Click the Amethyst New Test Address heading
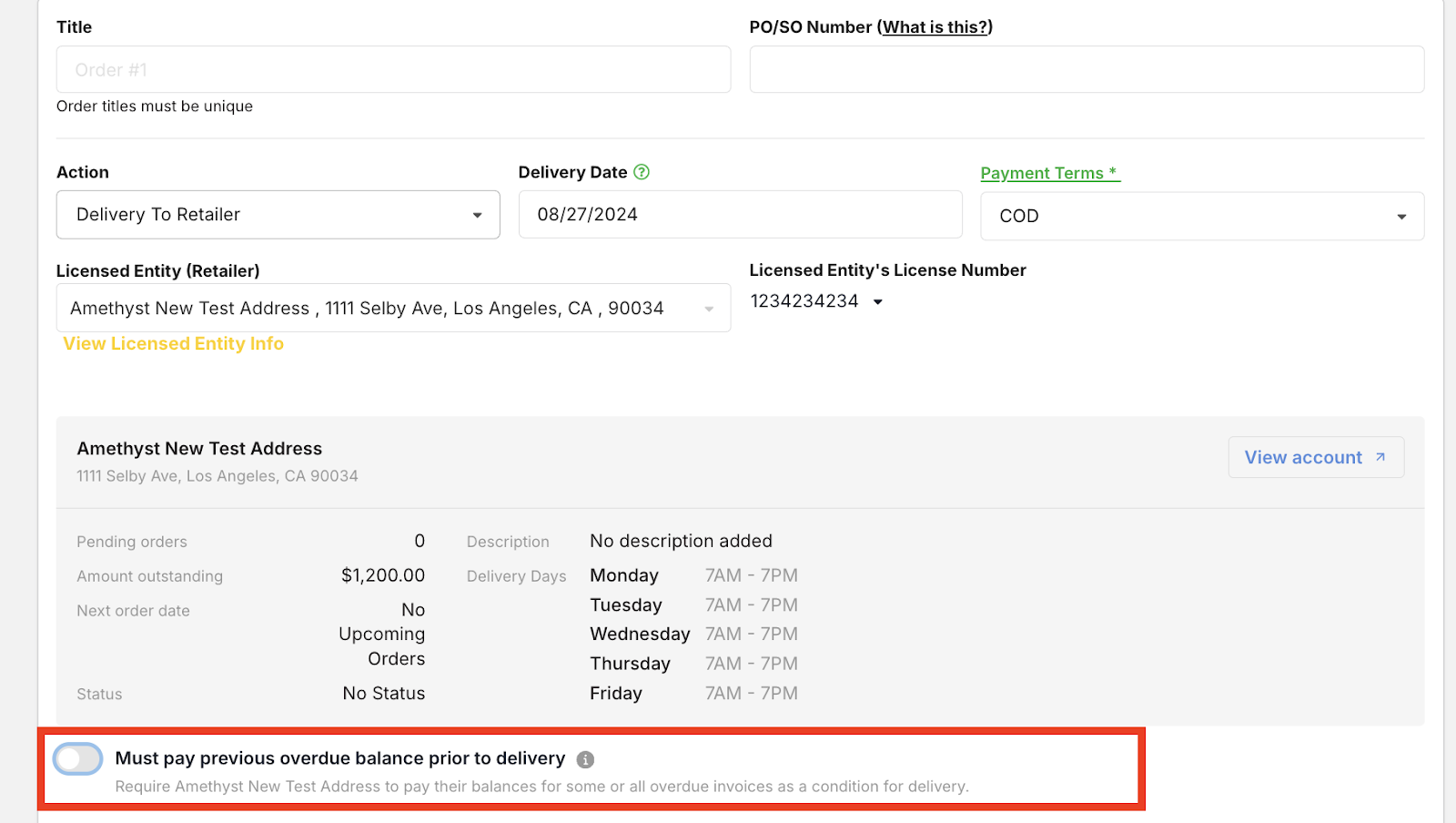The image size is (1456, 823). [x=199, y=448]
